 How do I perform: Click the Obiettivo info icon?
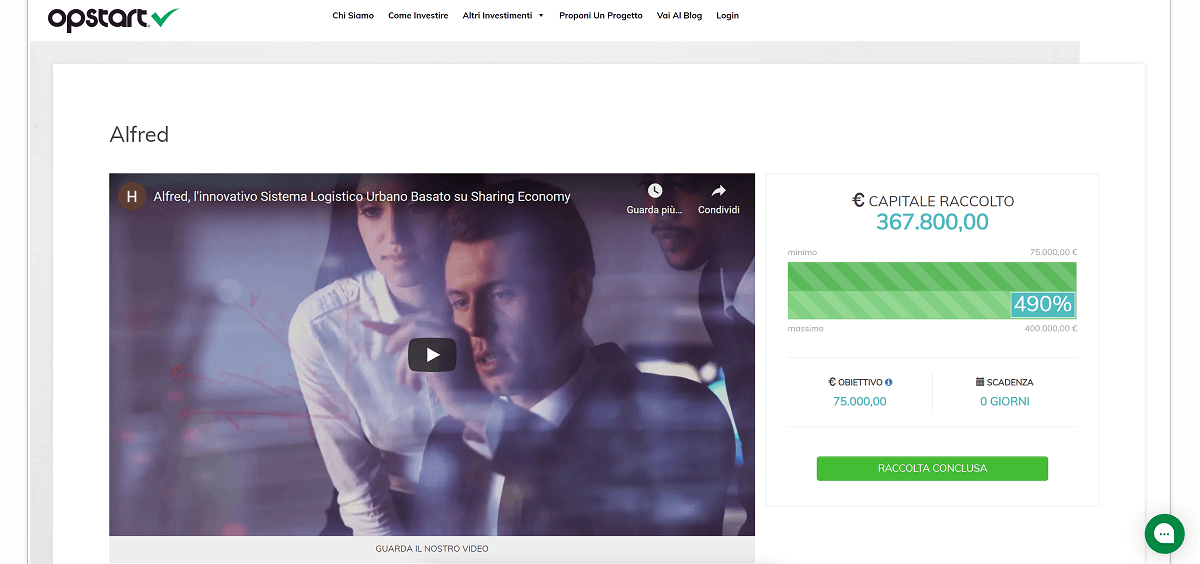pyautogui.click(x=888, y=382)
